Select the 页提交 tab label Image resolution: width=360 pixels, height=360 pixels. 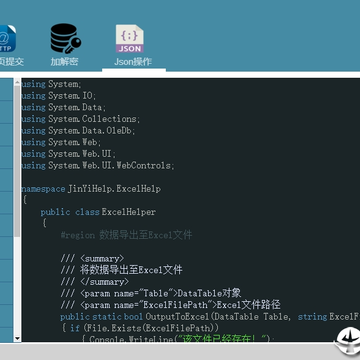tap(12, 62)
